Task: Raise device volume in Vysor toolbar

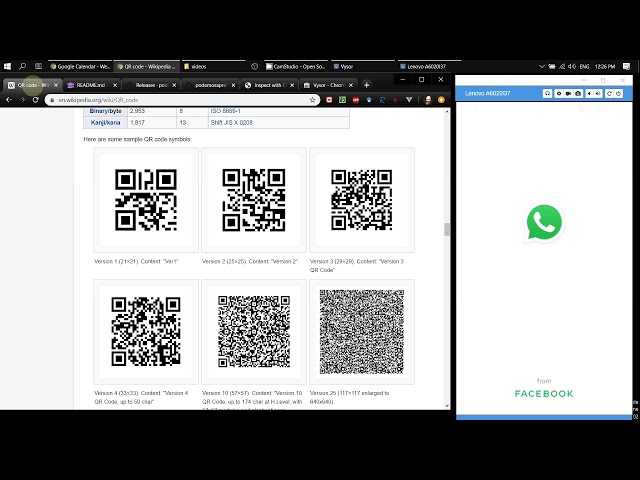Action: [x=598, y=93]
